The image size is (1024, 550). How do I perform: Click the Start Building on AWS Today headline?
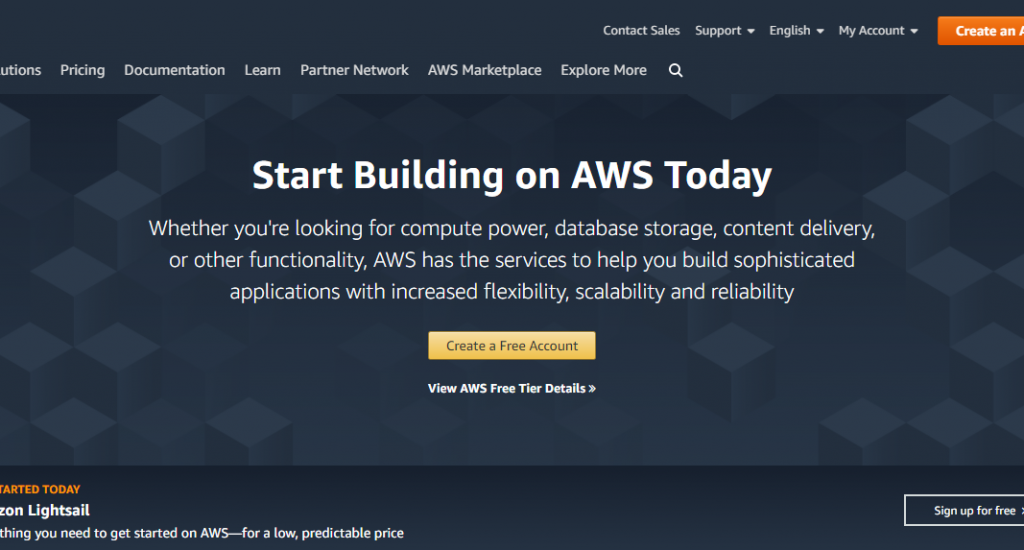click(x=512, y=175)
